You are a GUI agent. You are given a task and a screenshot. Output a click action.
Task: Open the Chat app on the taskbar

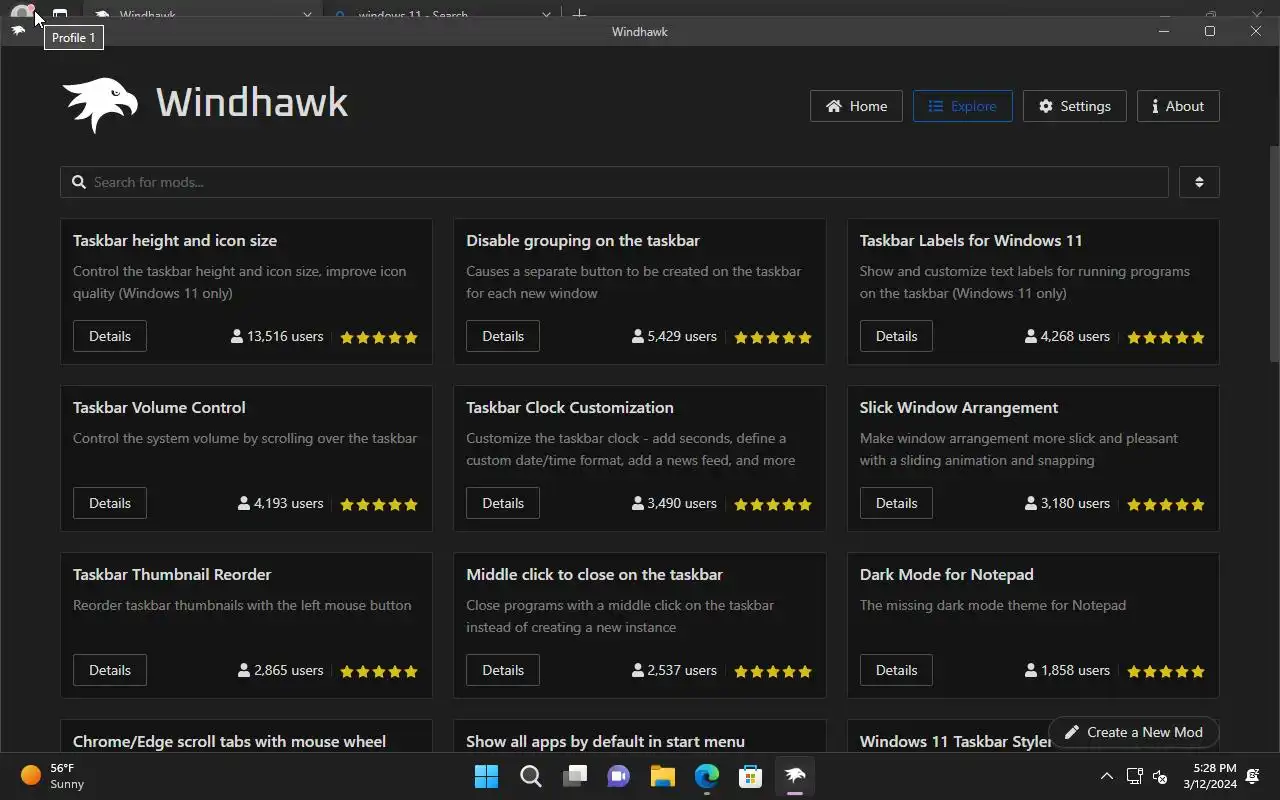click(618, 776)
